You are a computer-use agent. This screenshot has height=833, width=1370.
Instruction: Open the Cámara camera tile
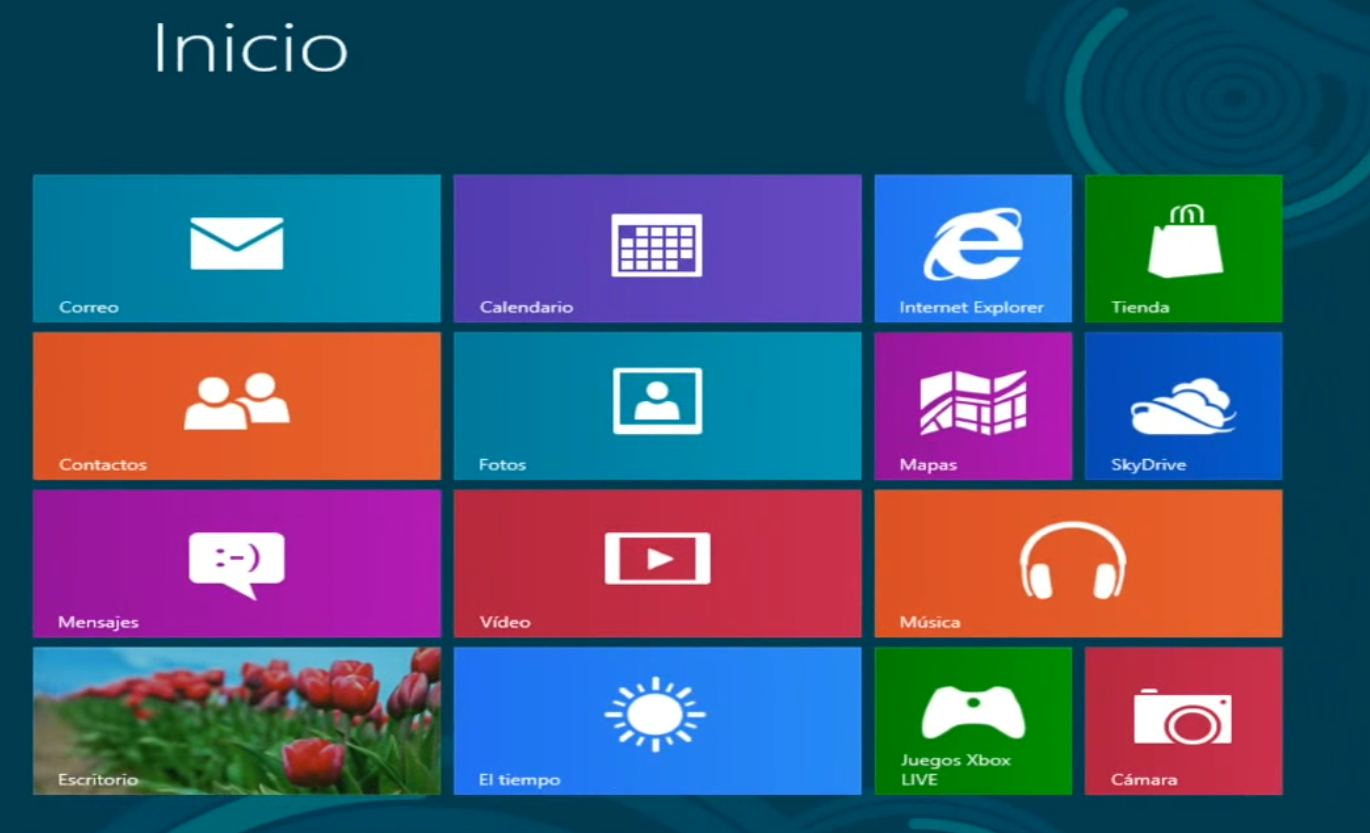click(x=1184, y=721)
